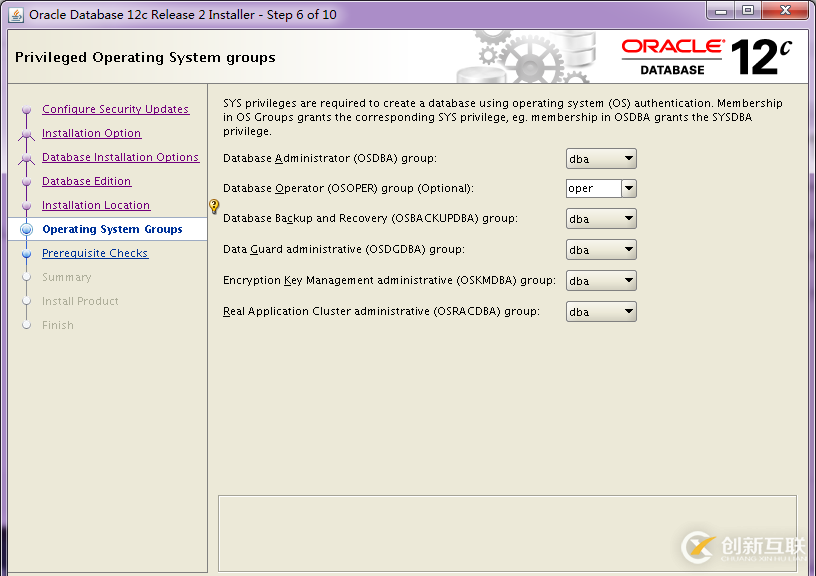The width and height of the screenshot is (816, 576).
Task: Click the Encryption Key Management group label
Action: coord(389,280)
